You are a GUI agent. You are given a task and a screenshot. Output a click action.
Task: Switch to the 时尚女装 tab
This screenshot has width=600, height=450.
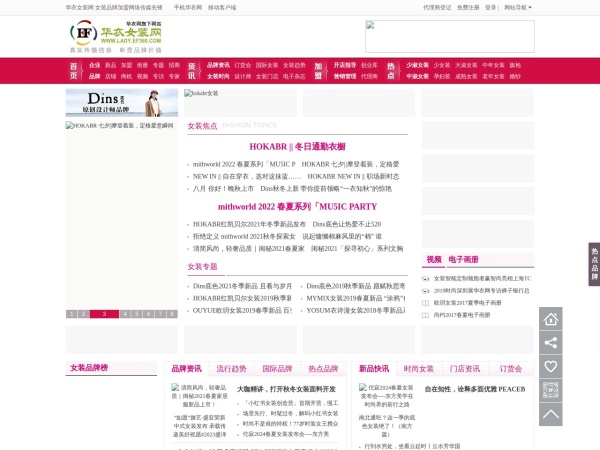point(419,368)
